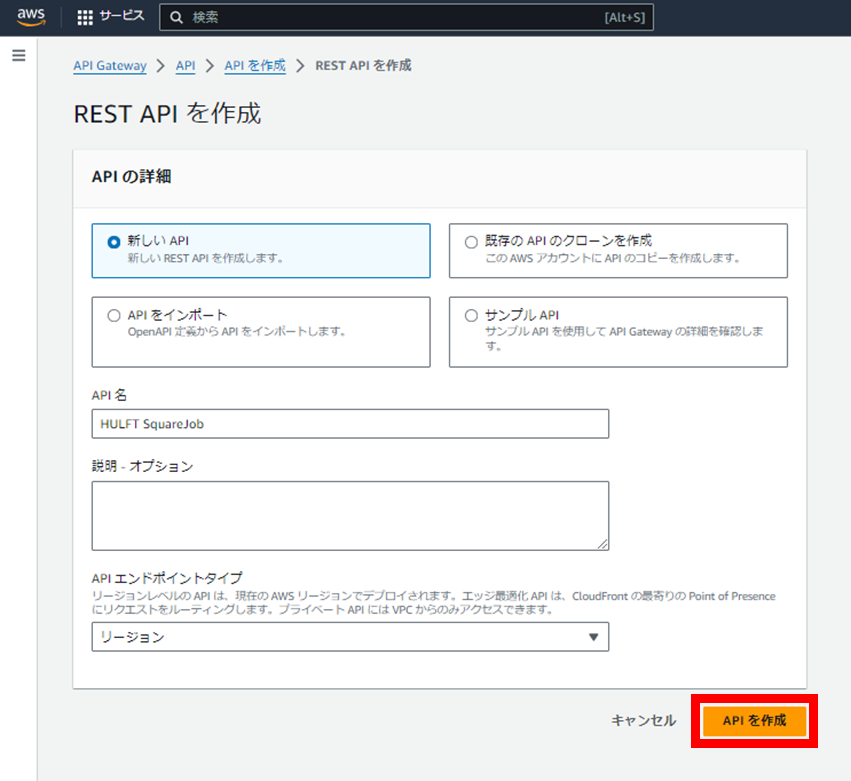851x781 pixels.
Task: Click inside the 説明 - オプション textarea
Action: click(350, 516)
